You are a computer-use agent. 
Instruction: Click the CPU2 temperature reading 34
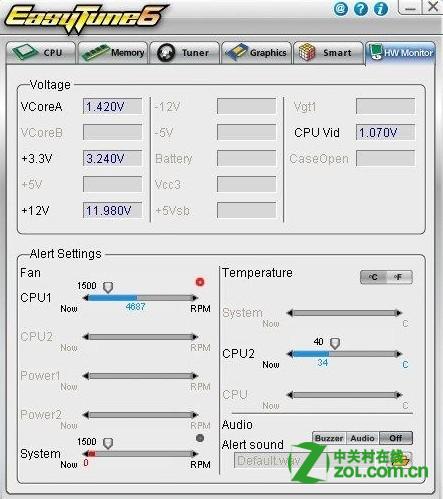(322, 363)
